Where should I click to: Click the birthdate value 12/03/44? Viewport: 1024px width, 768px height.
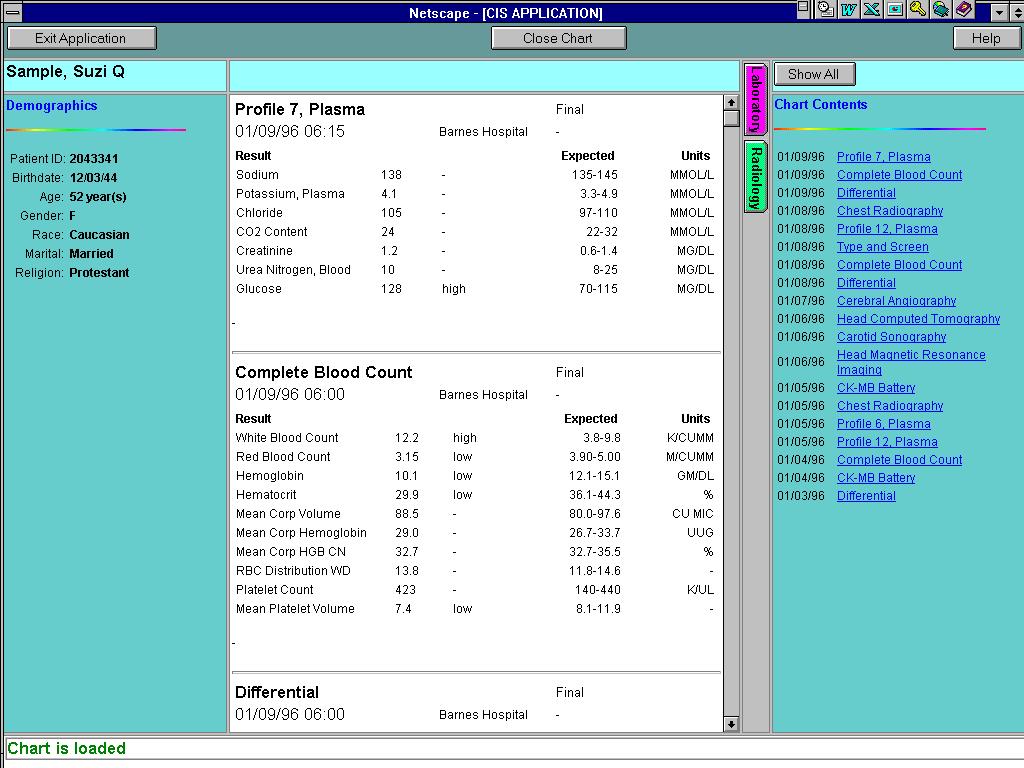pos(93,178)
